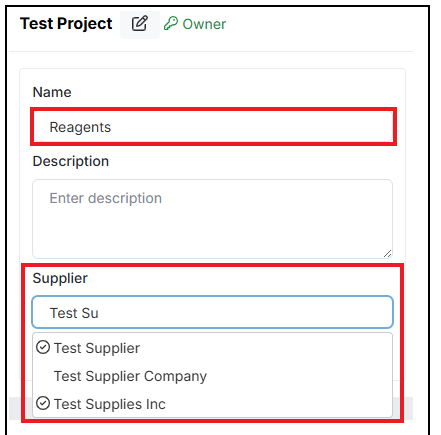
Task: Focus the Supplier search box showing Test Su
Action: tap(212, 312)
